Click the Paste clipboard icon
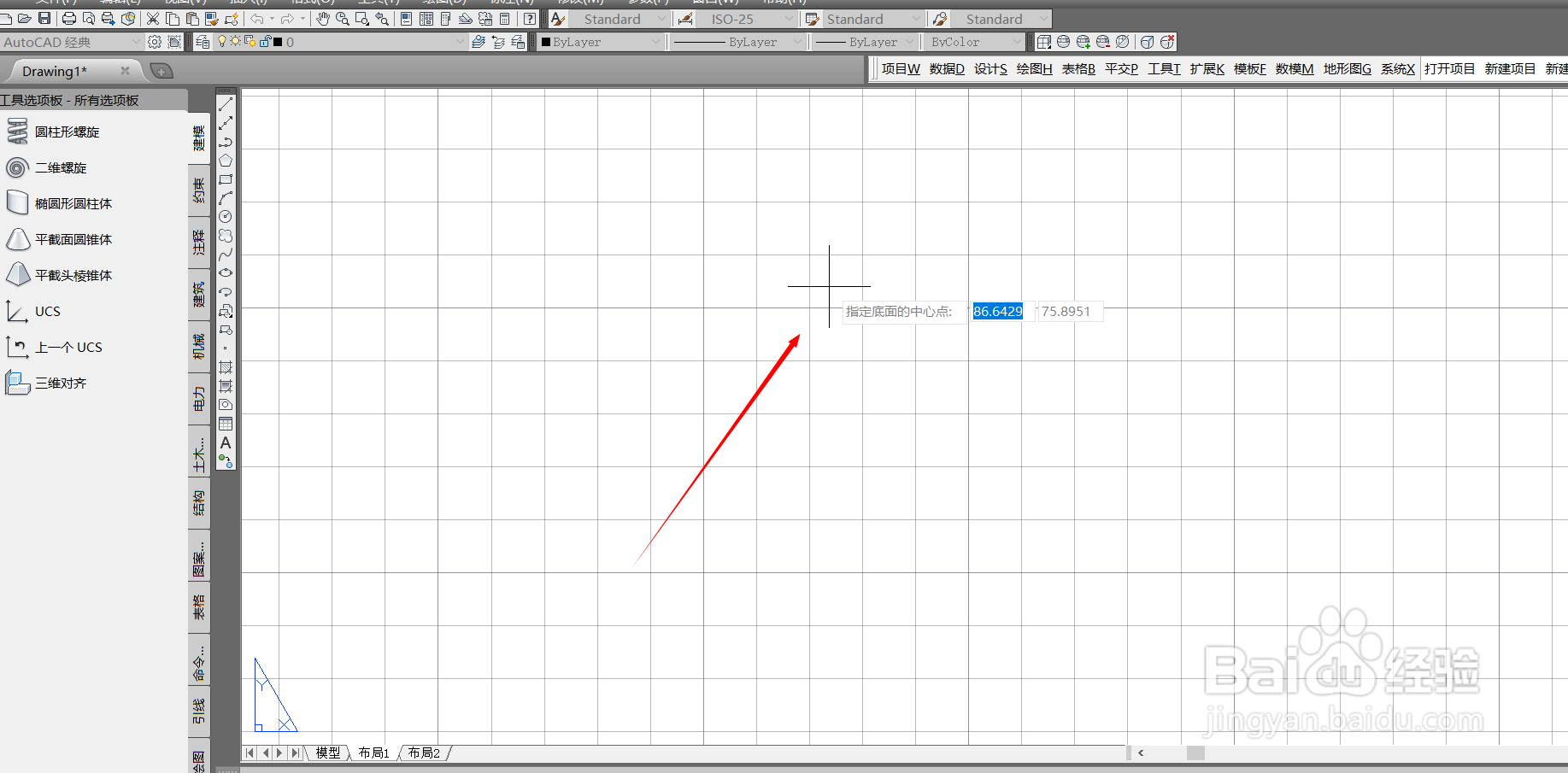This screenshot has height=773, width=1568. pyautogui.click(x=192, y=18)
